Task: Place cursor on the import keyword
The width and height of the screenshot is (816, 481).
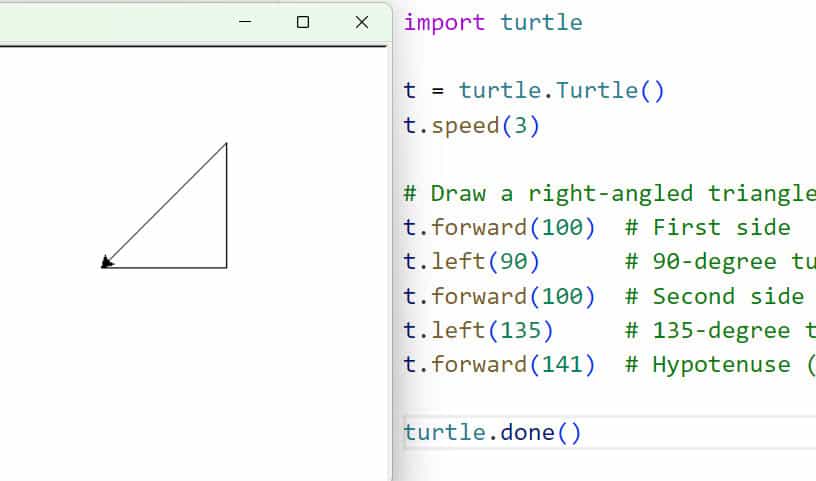Action: coord(444,23)
